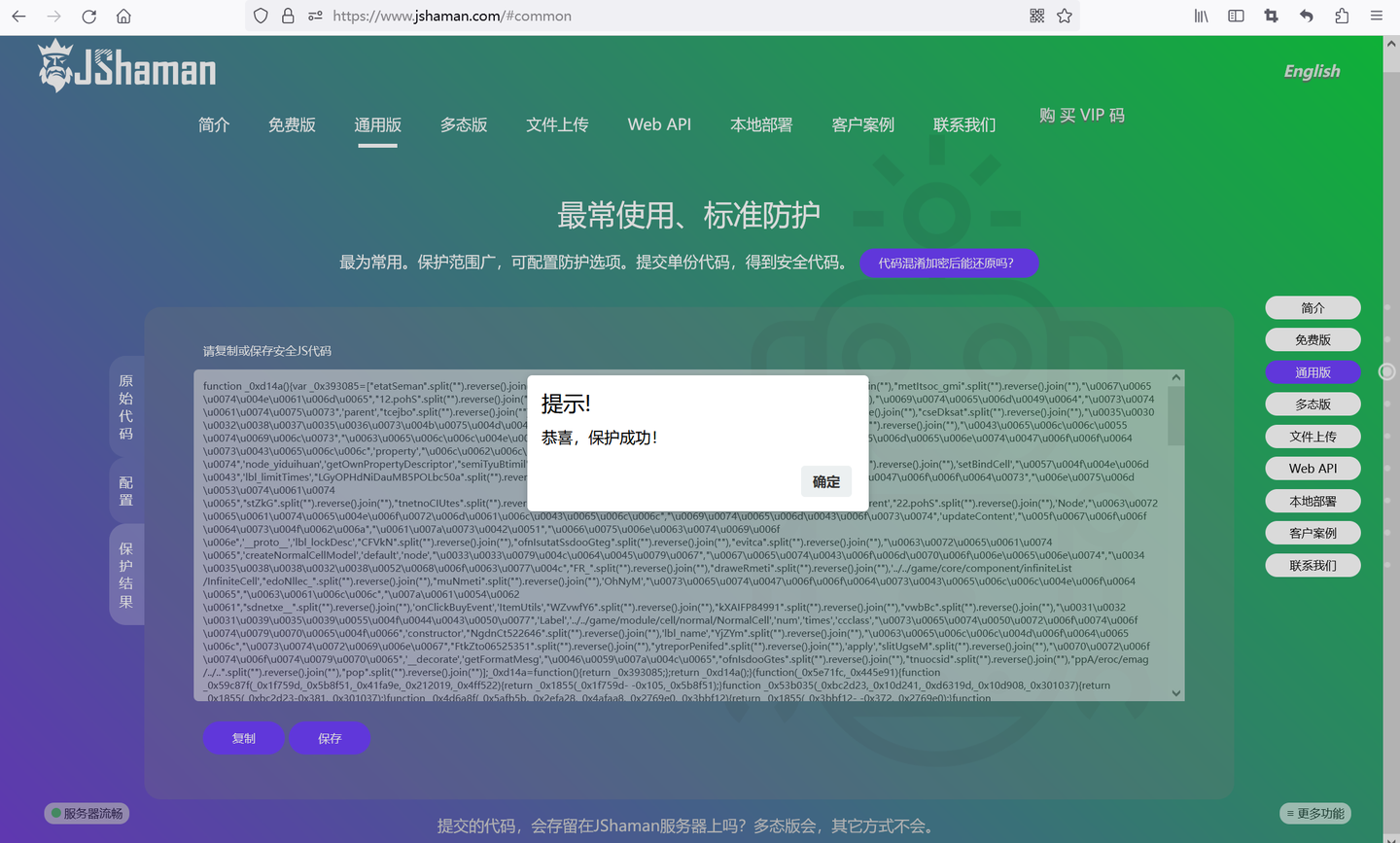Confirm the dialog with 确定 button
The image size is (1400, 843).
coord(826,481)
